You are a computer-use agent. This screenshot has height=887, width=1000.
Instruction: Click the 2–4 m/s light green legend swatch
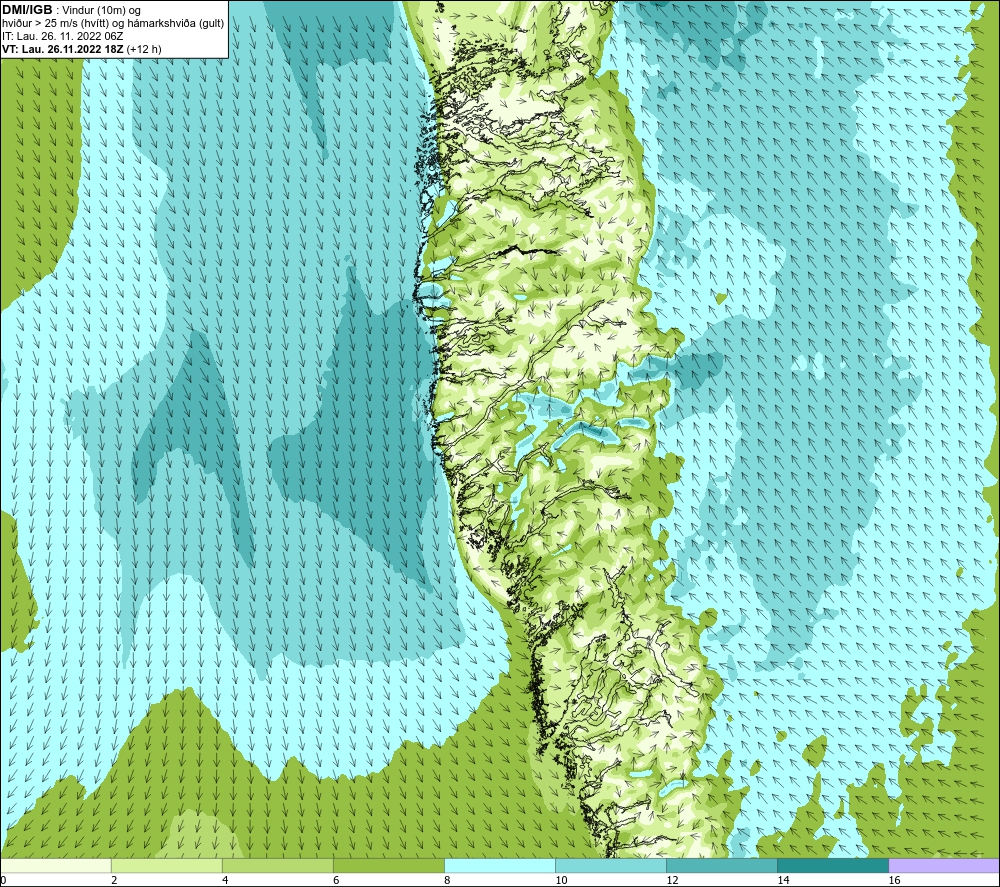tap(167, 866)
